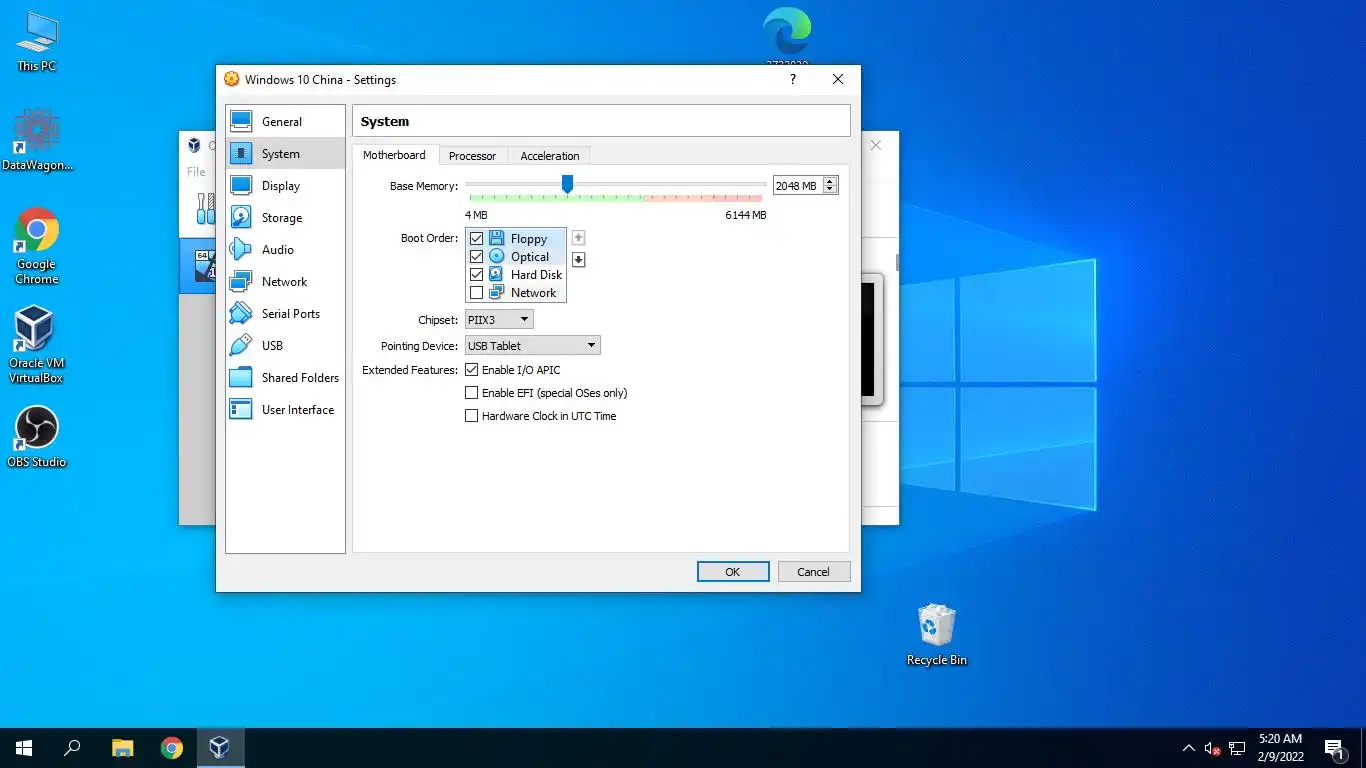Expand the Chipset PIIX3 dropdown
The width and height of the screenshot is (1366, 768).
pos(499,319)
